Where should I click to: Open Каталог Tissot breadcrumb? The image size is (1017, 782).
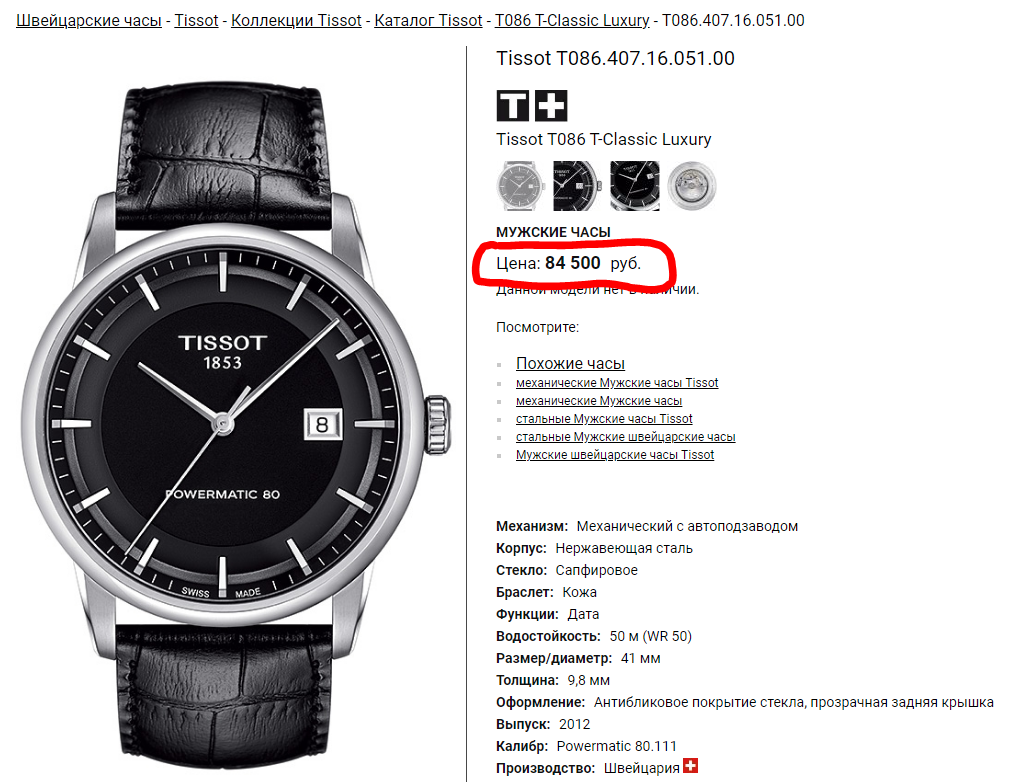(x=428, y=21)
